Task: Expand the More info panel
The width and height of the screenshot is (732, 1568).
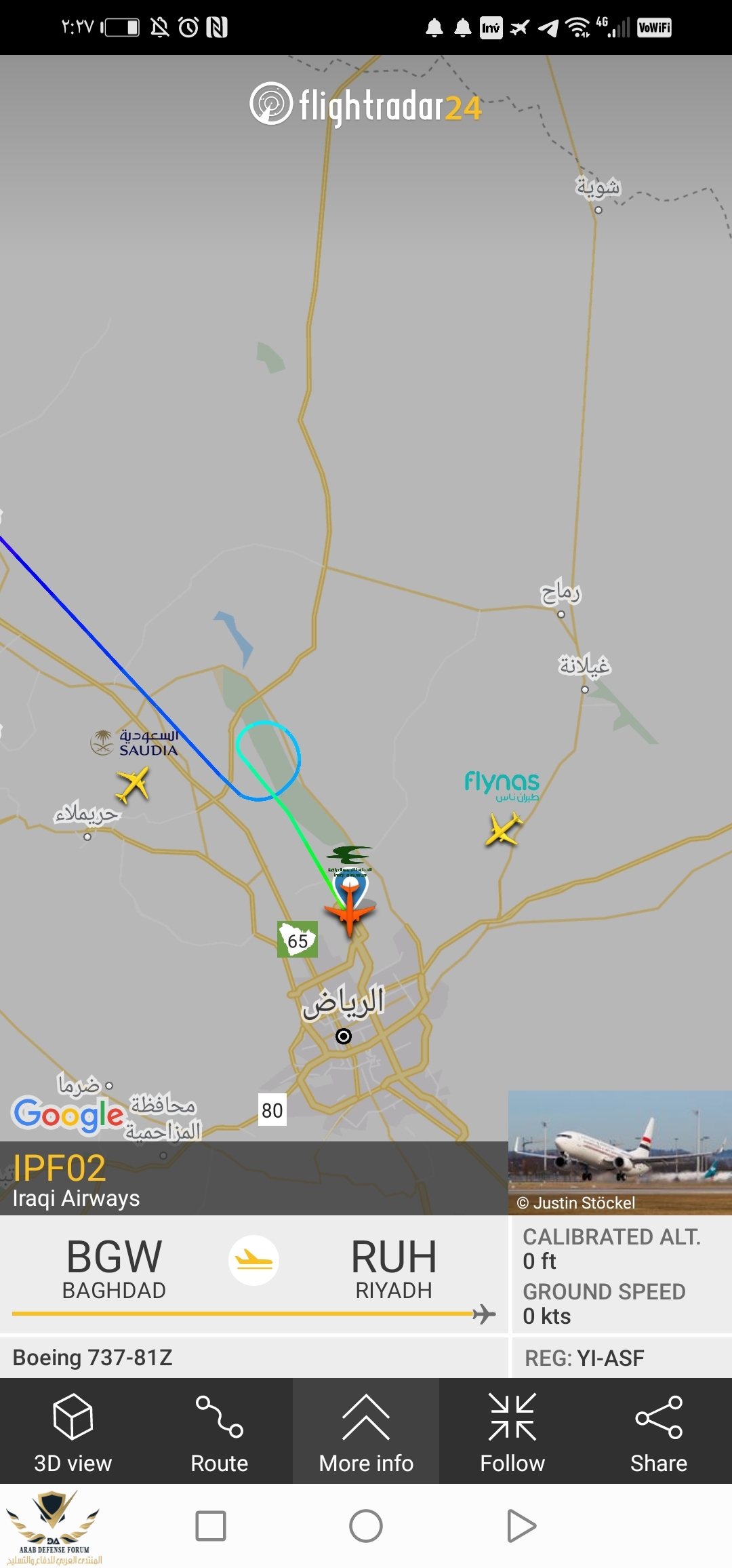Action: pyautogui.click(x=366, y=1430)
